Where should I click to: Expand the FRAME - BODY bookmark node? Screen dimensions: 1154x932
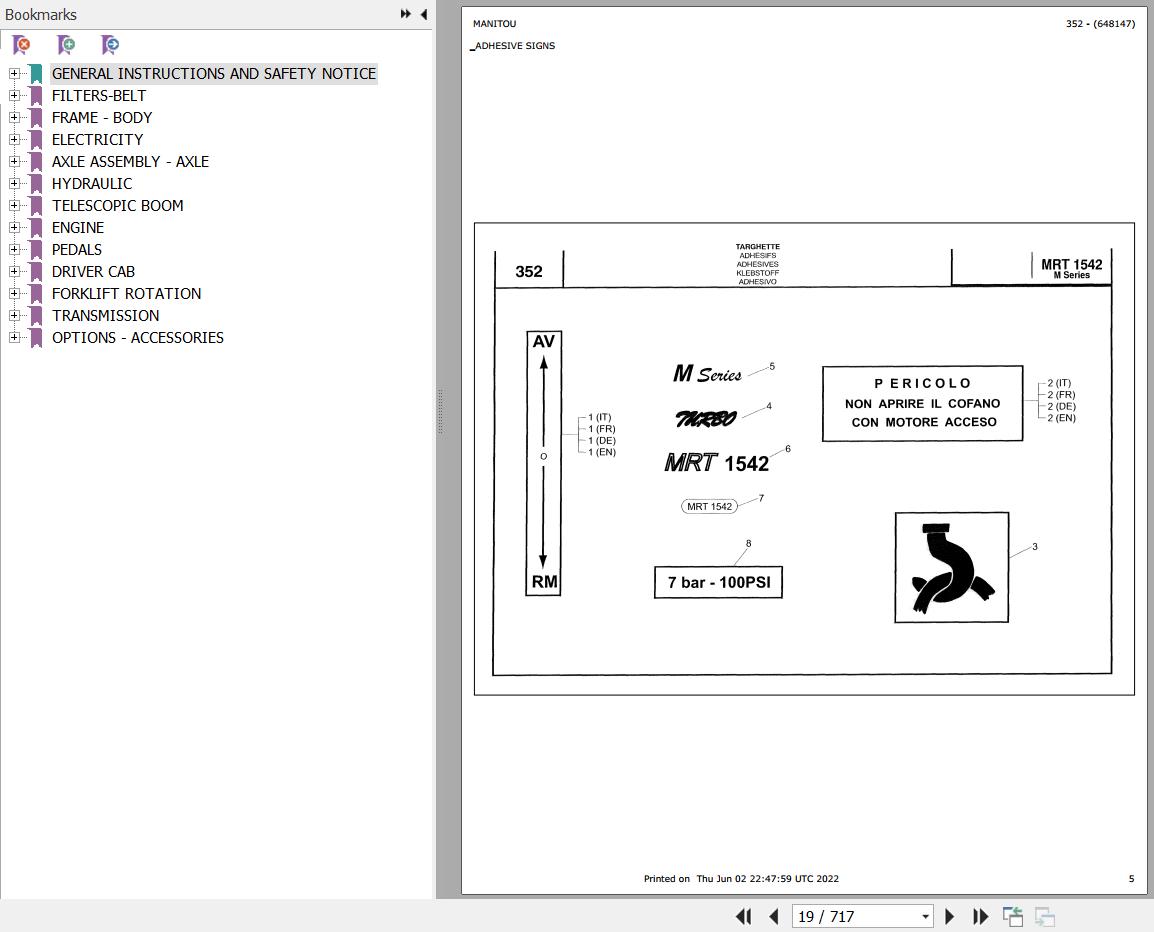[14, 118]
